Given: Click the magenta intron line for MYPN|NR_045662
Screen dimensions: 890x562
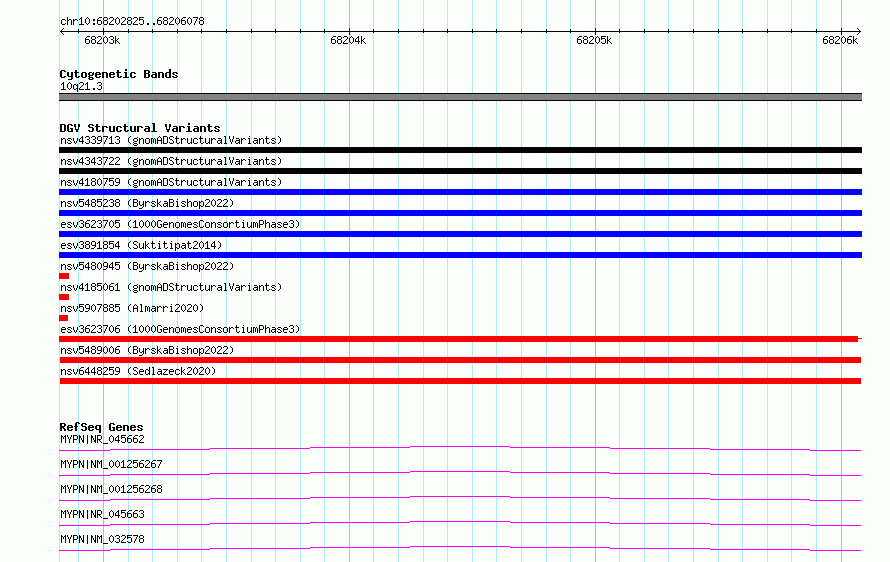Looking at the screenshot, I should click(460, 448).
